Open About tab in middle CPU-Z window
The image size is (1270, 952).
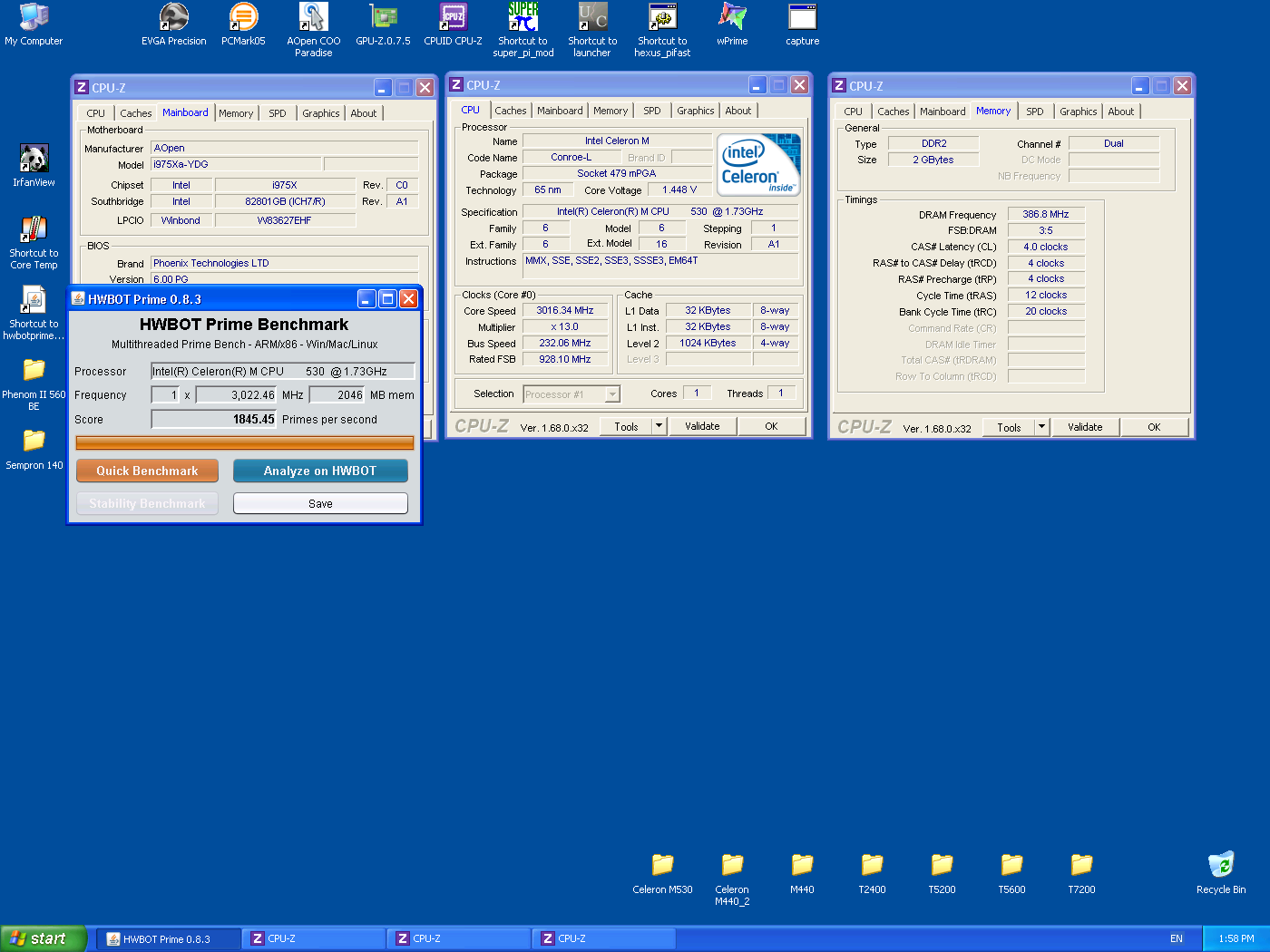point(738,111)
